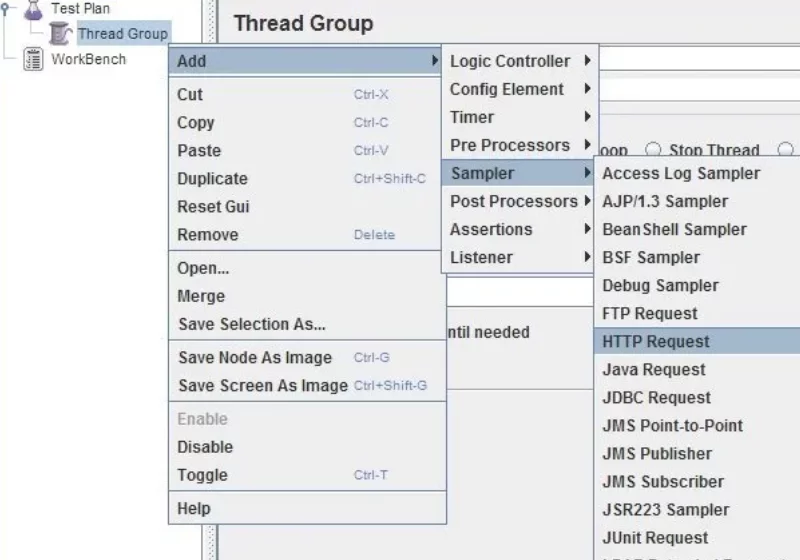Open Help from the context menu
Viewport: 800px width, 560px height.
pyautogui.click(x=194, y=509)
